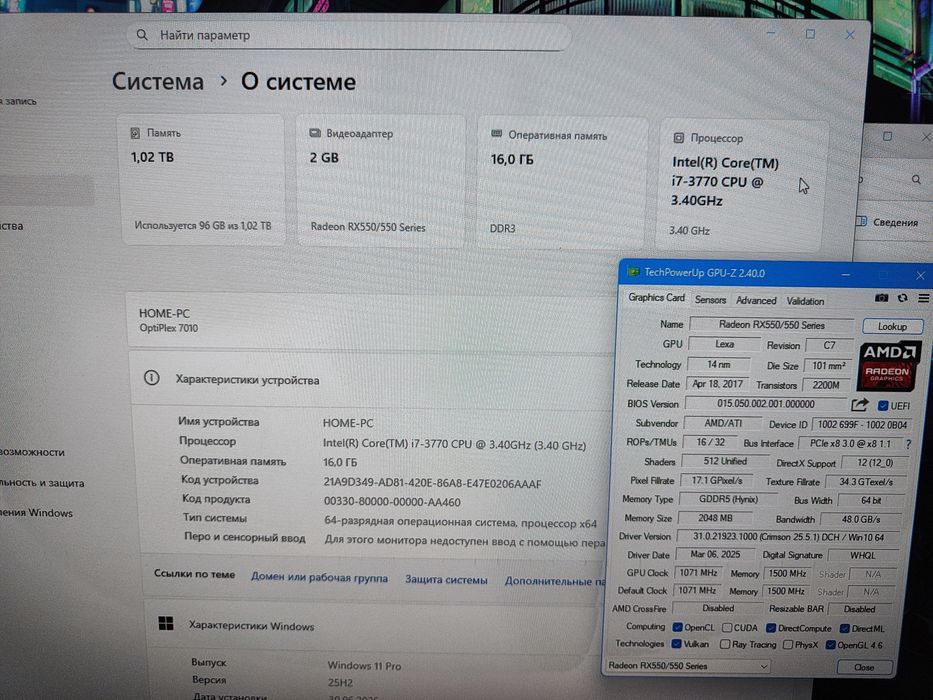The width and height of the screenshot is (933, 700).
Task: Toggle the OpenGL 4.6 checkbox
Action: [830, 645]
